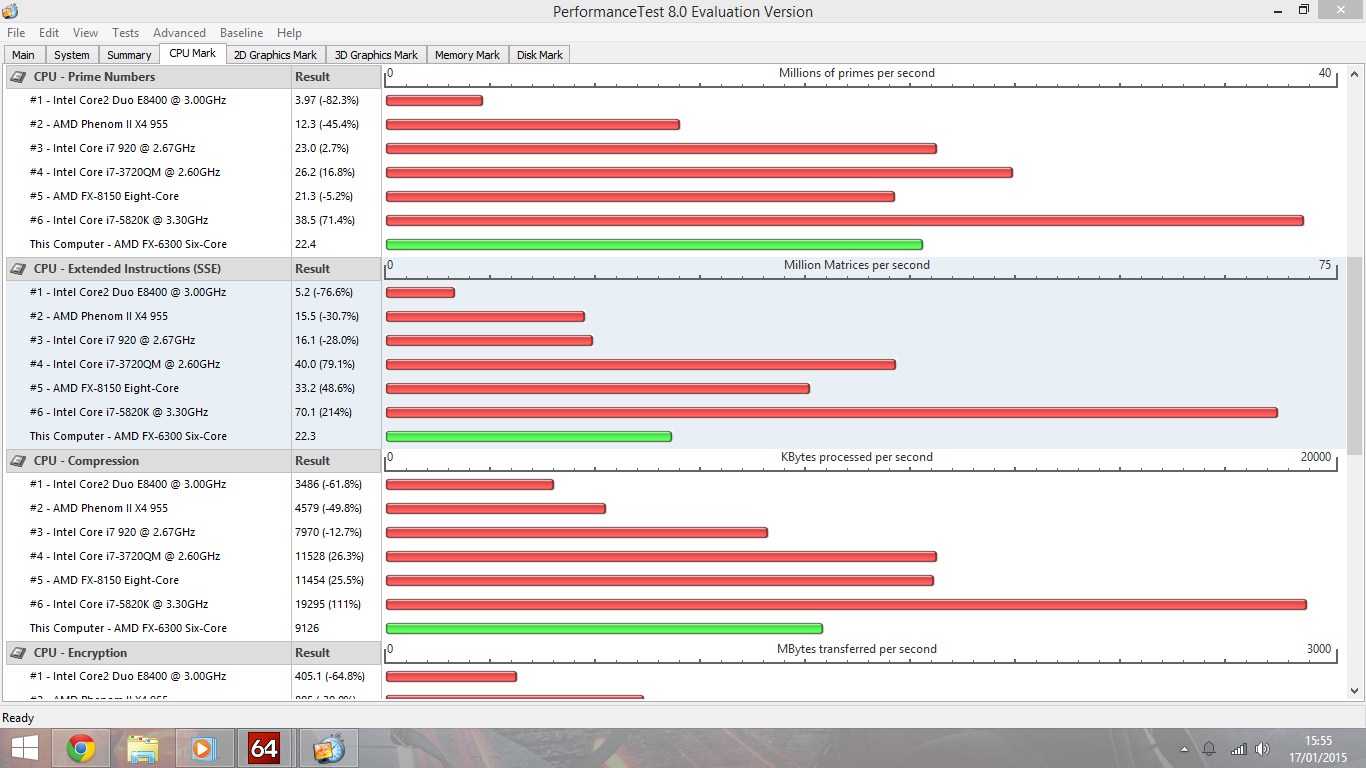Open the network signal tray icon
This screenshot has height=768, width=1366.
click(x=1238, y=749)
